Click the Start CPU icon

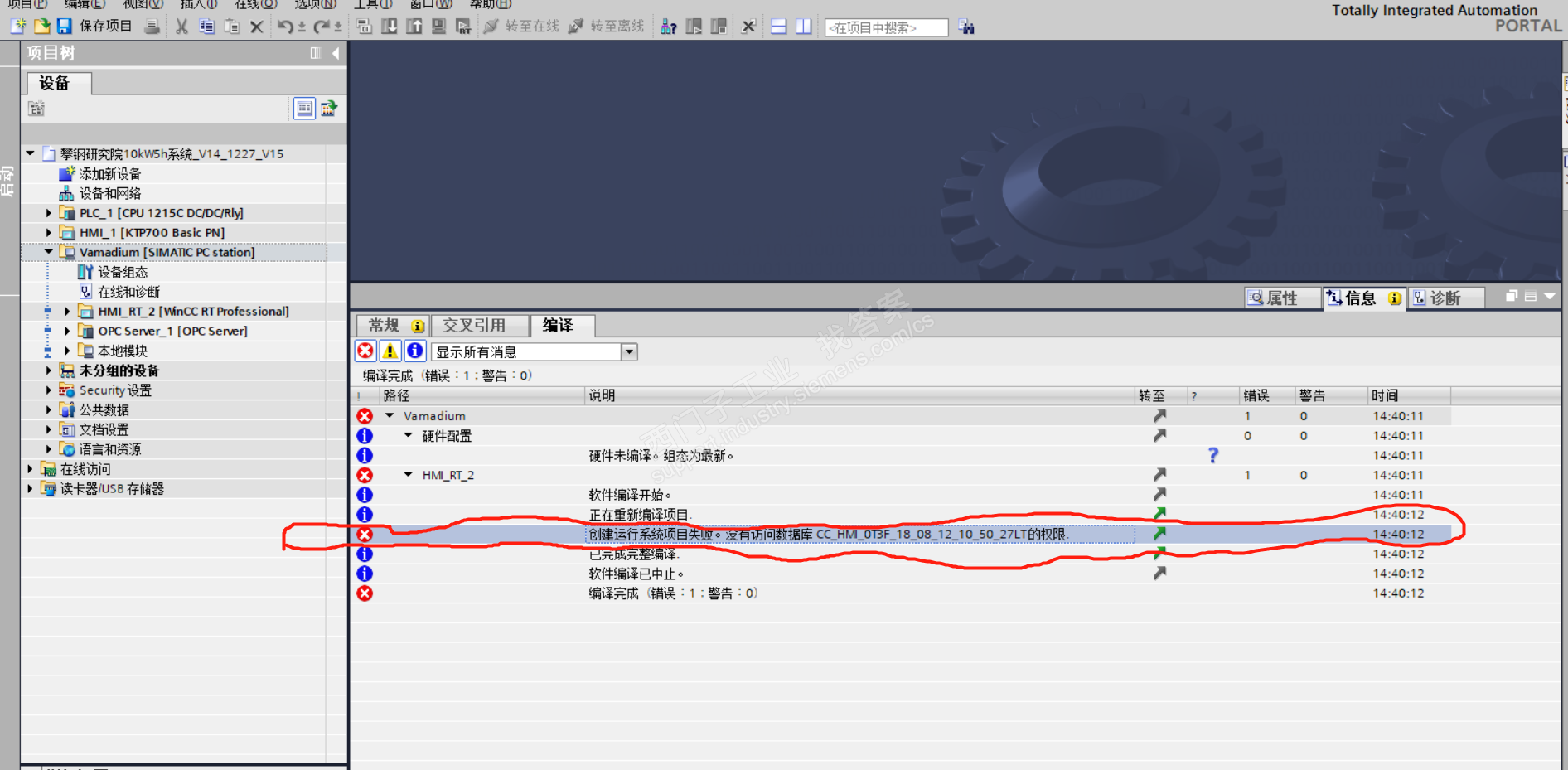click(694, 27)
